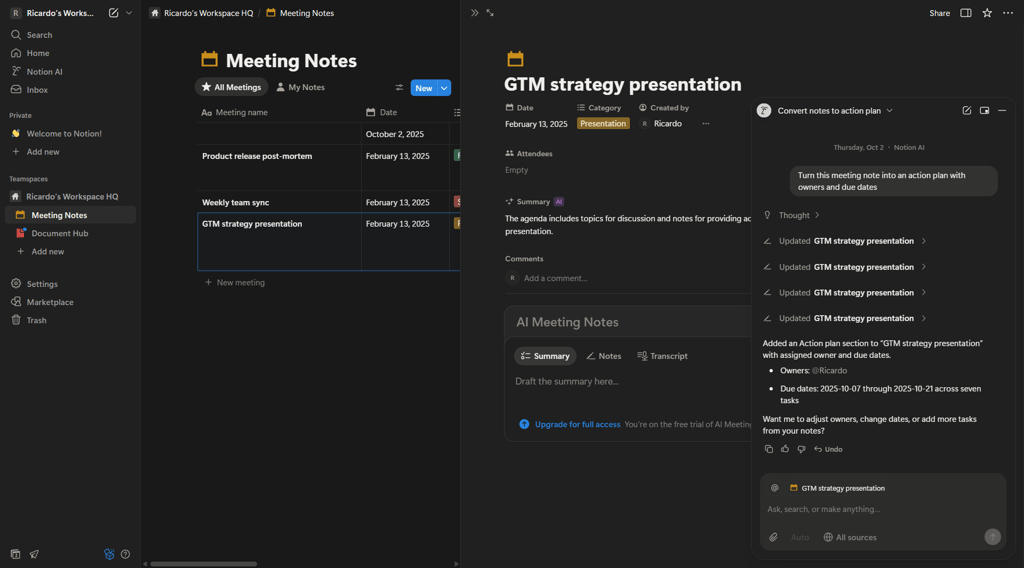Click Ask, search, or make anything field
Screen dimensions: 1024x568
tap(882, 509)
